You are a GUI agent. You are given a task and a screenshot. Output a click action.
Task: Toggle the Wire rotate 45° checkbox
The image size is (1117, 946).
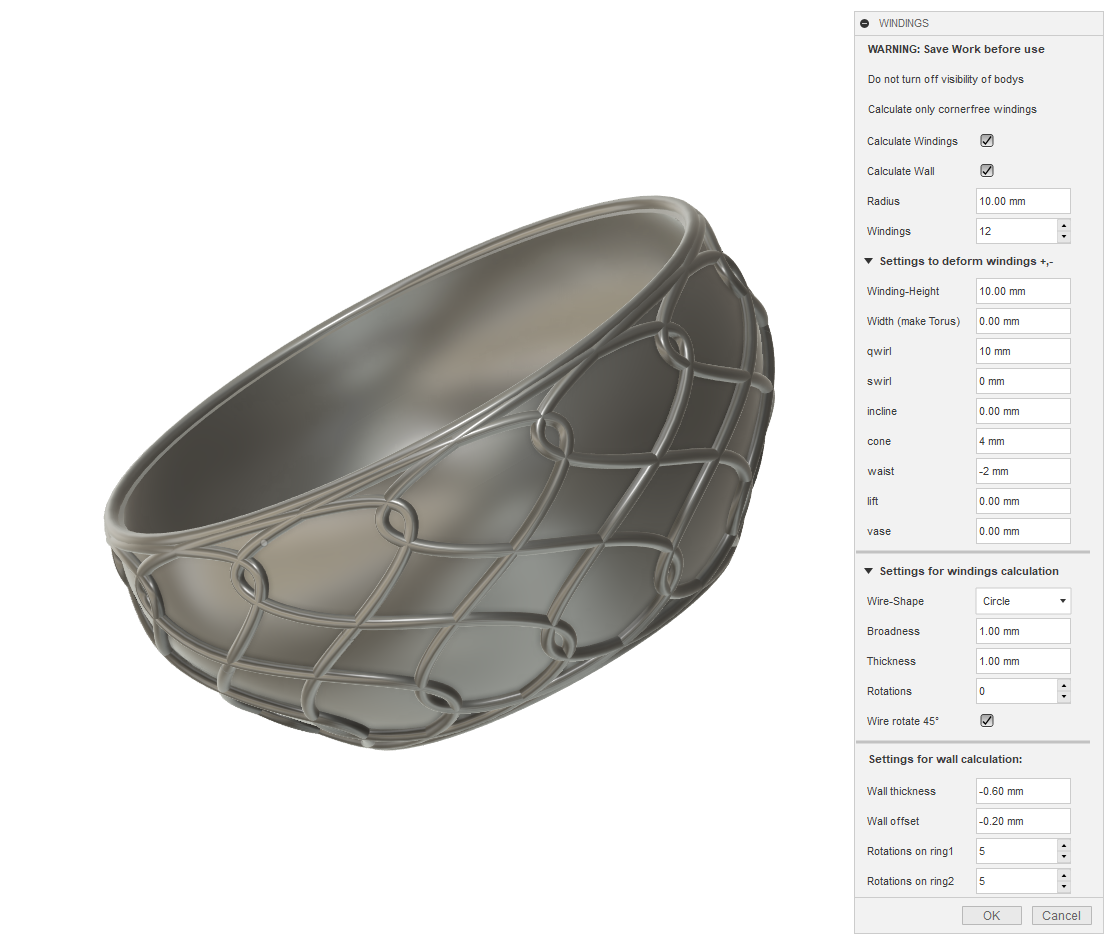tap(987, 721)
